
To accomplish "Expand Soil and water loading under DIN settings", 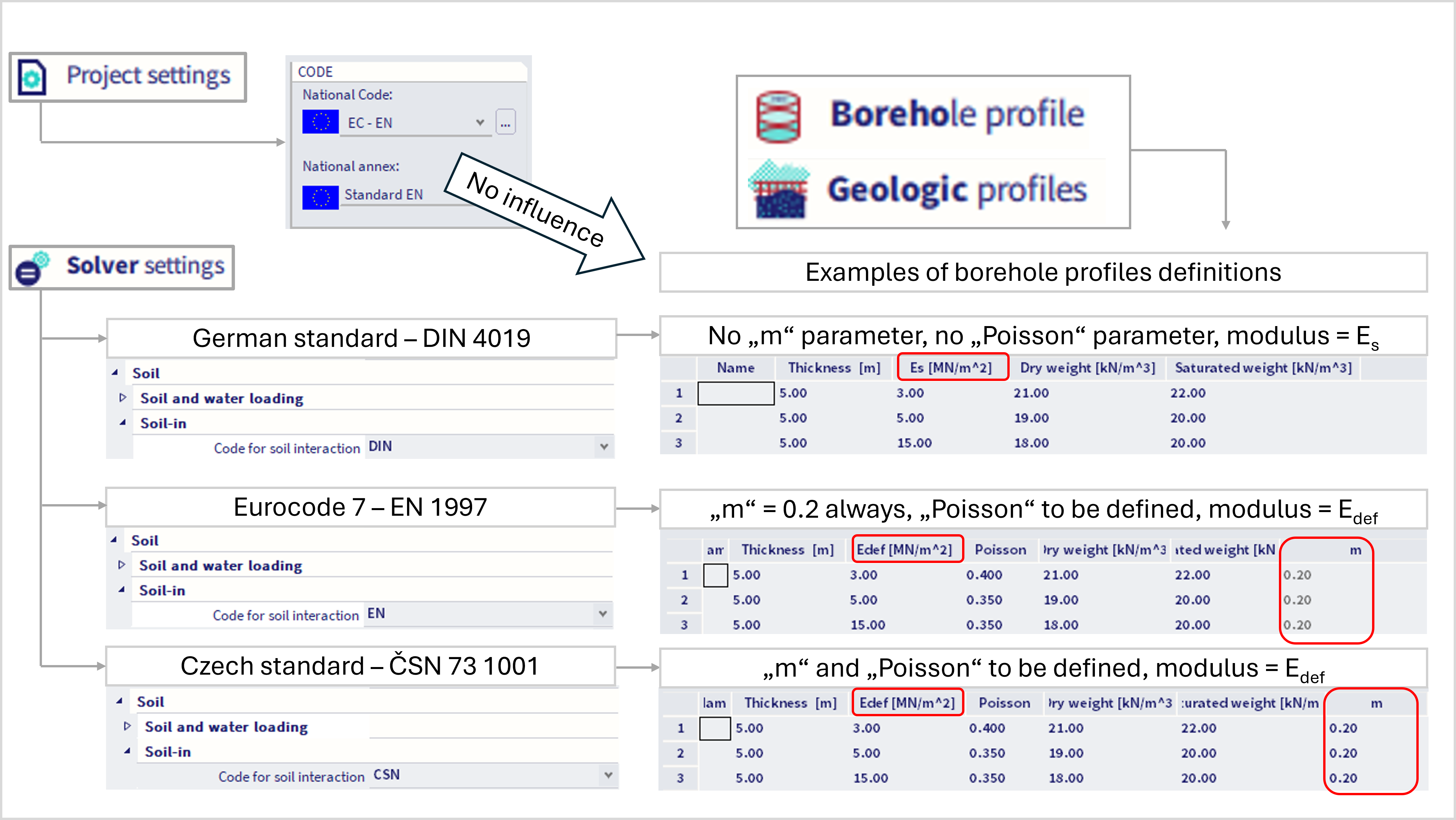I will coord(123,398).
